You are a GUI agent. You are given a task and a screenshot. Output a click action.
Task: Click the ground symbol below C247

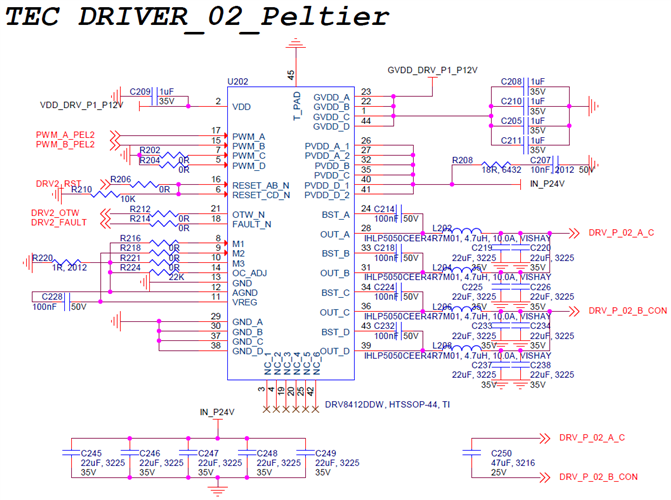pos(217,490)
